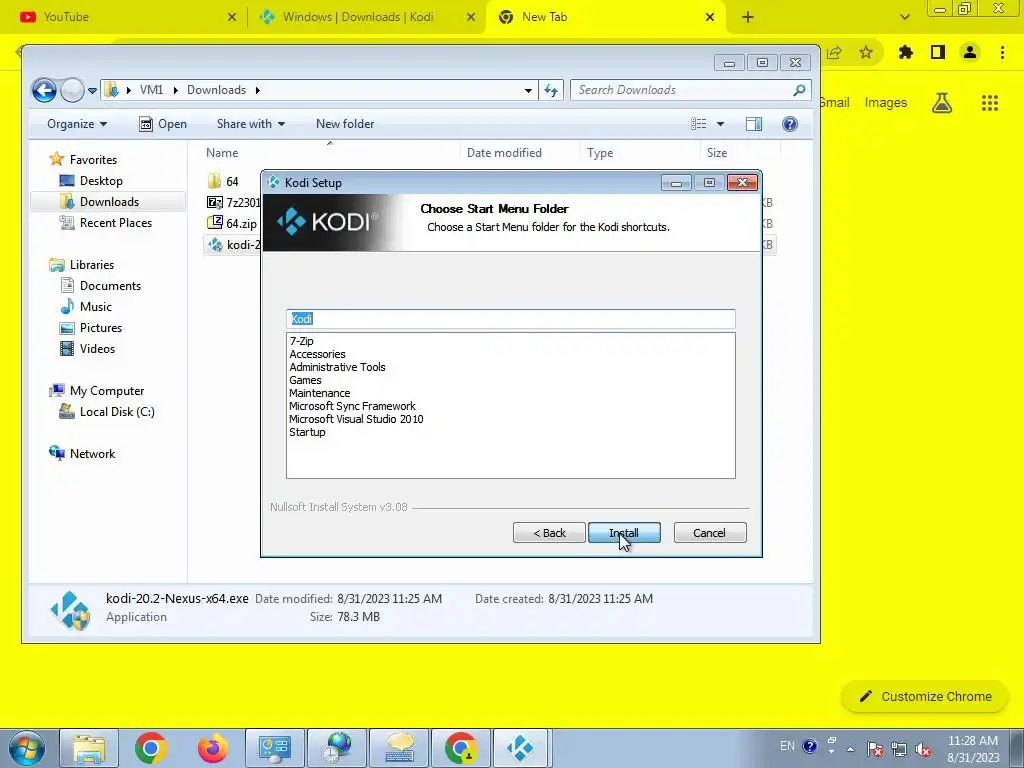Switch to the YouTube browser tab
The image size is (1024, 768).
tap(124, 17)
